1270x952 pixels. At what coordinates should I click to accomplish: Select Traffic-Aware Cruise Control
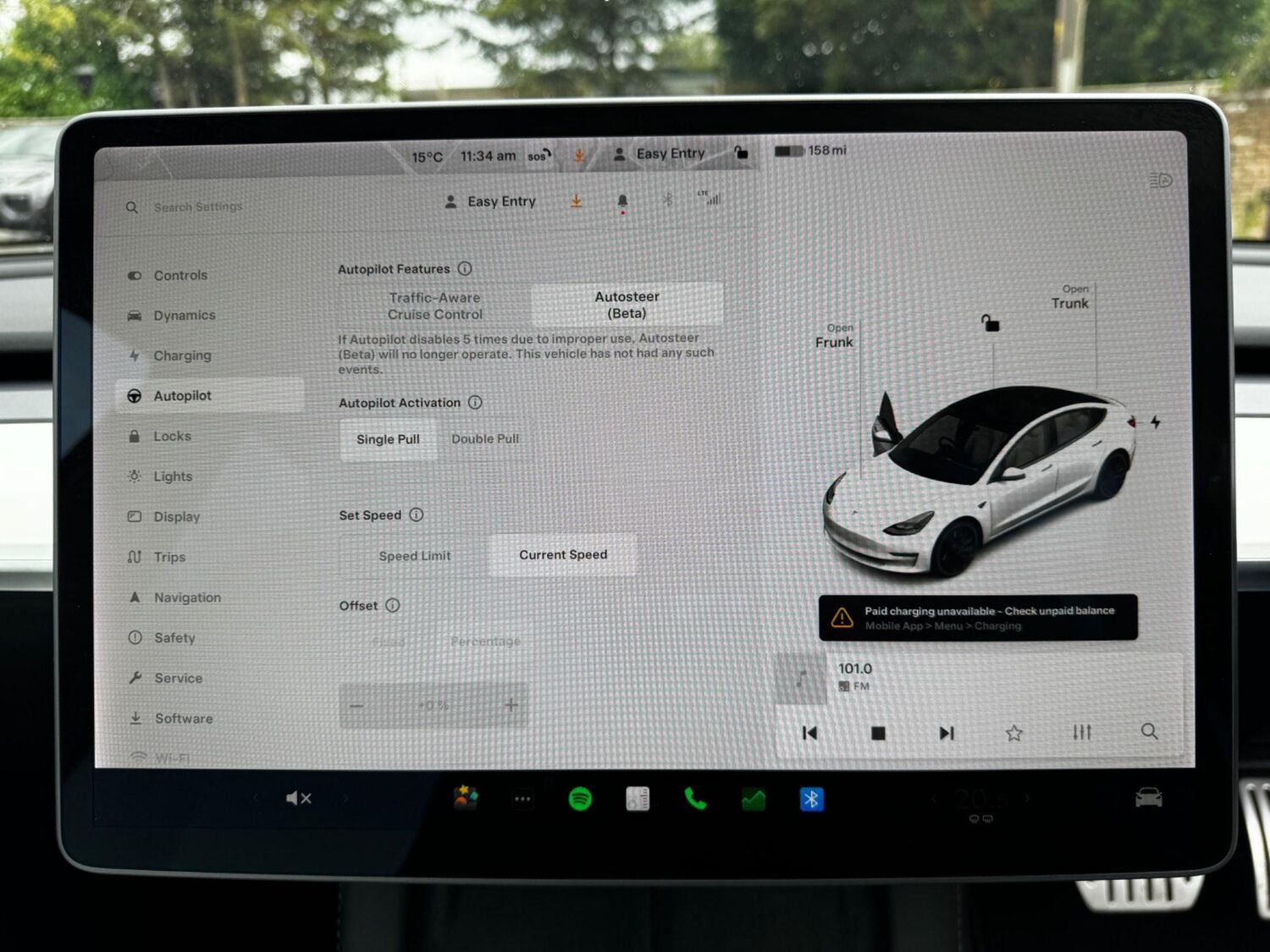point(435,305)
